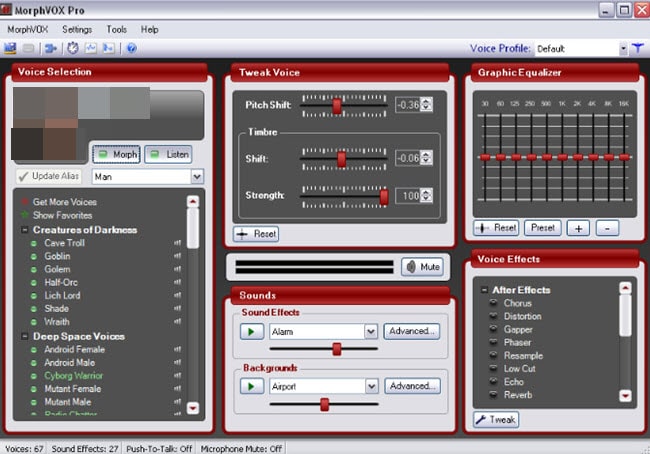
Task: Click the green star beside Show Favorites
Action: [x=25, y=215]
